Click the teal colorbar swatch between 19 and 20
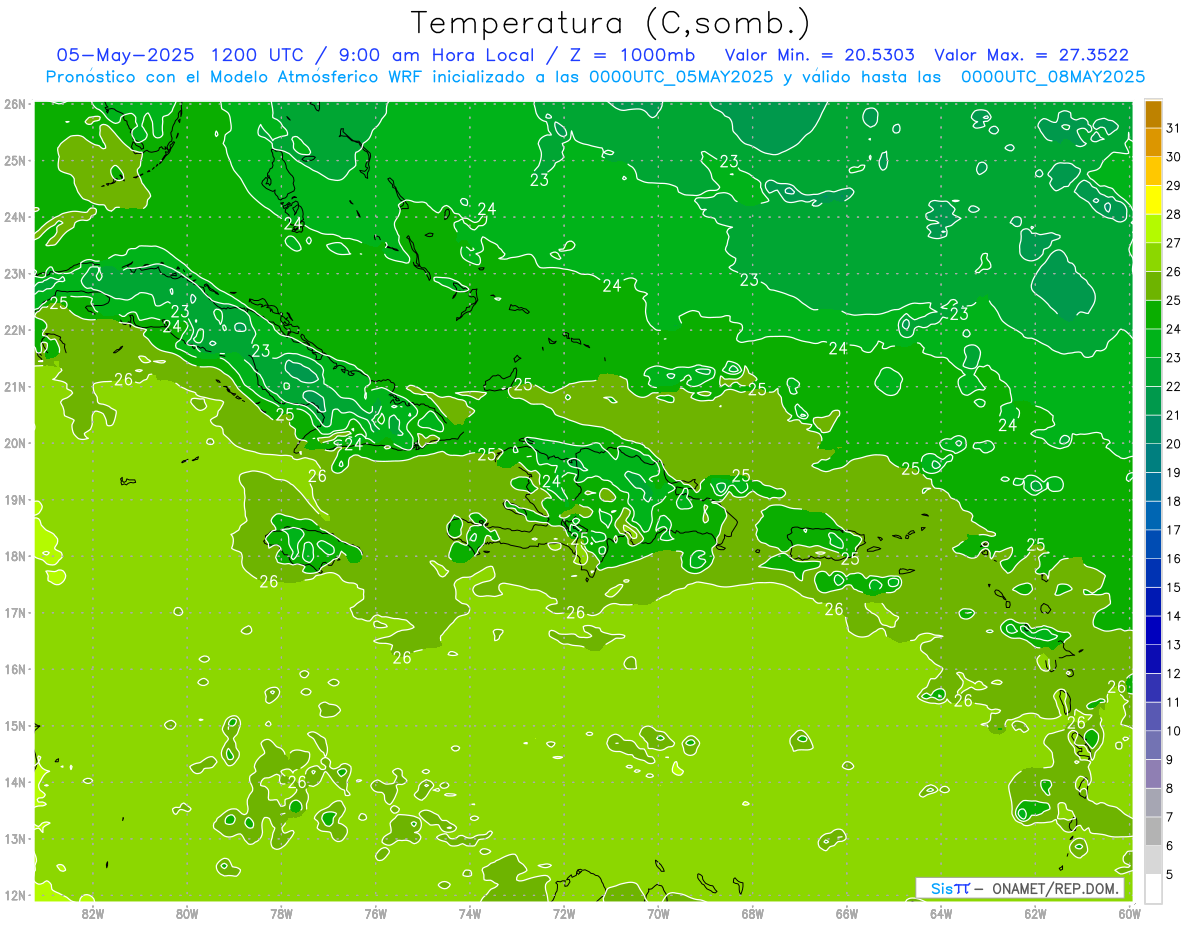 (1153, 459)
